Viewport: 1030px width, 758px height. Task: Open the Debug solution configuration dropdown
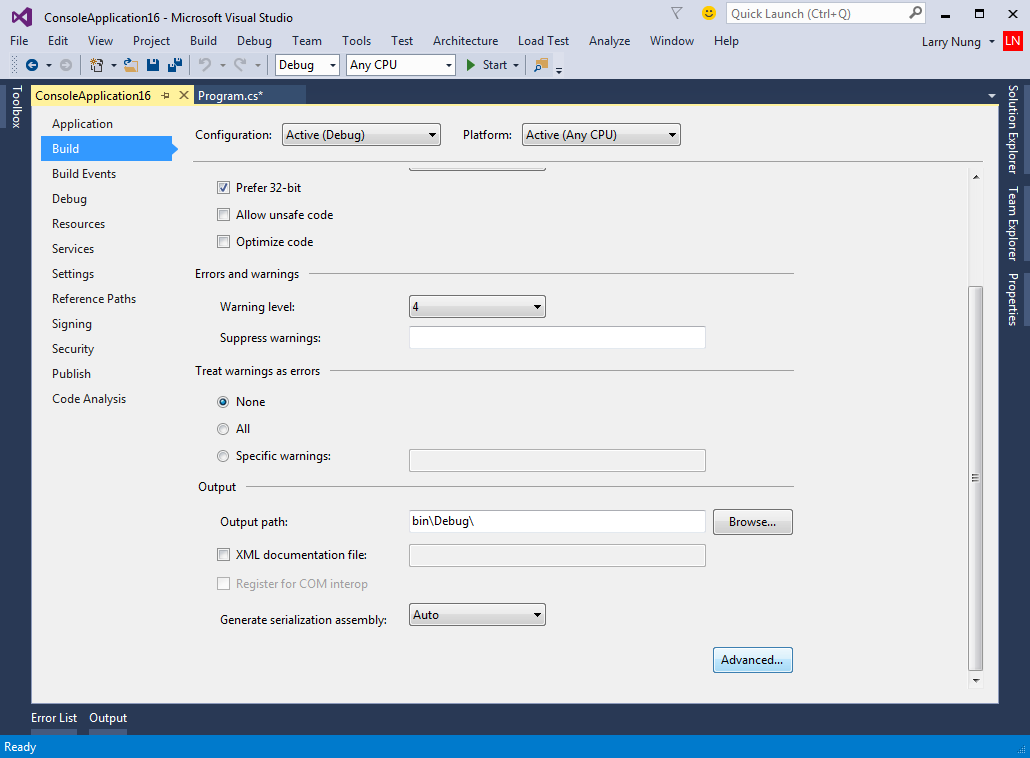307,65
